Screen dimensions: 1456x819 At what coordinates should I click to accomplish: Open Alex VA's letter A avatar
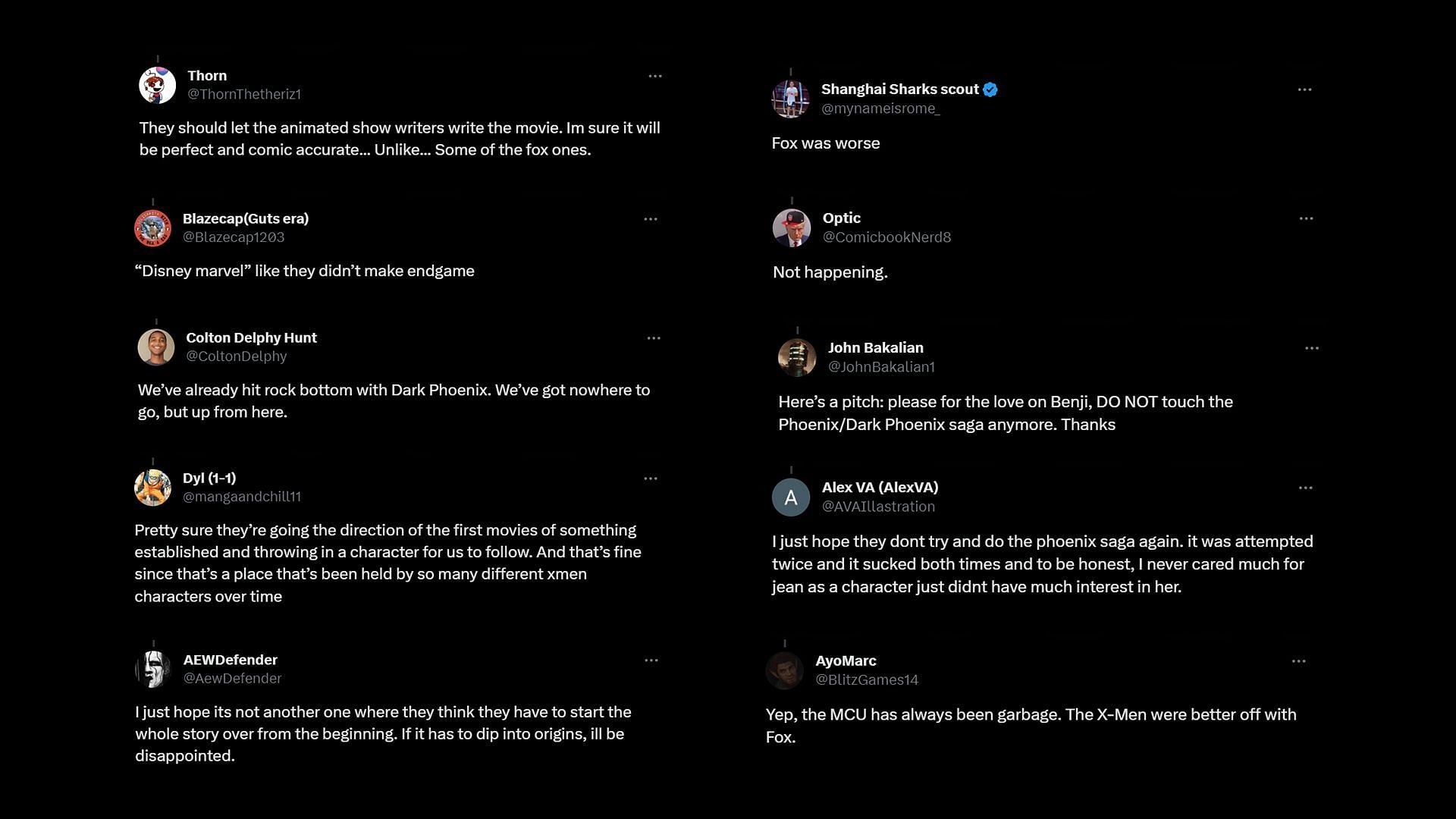click(791, 497)
